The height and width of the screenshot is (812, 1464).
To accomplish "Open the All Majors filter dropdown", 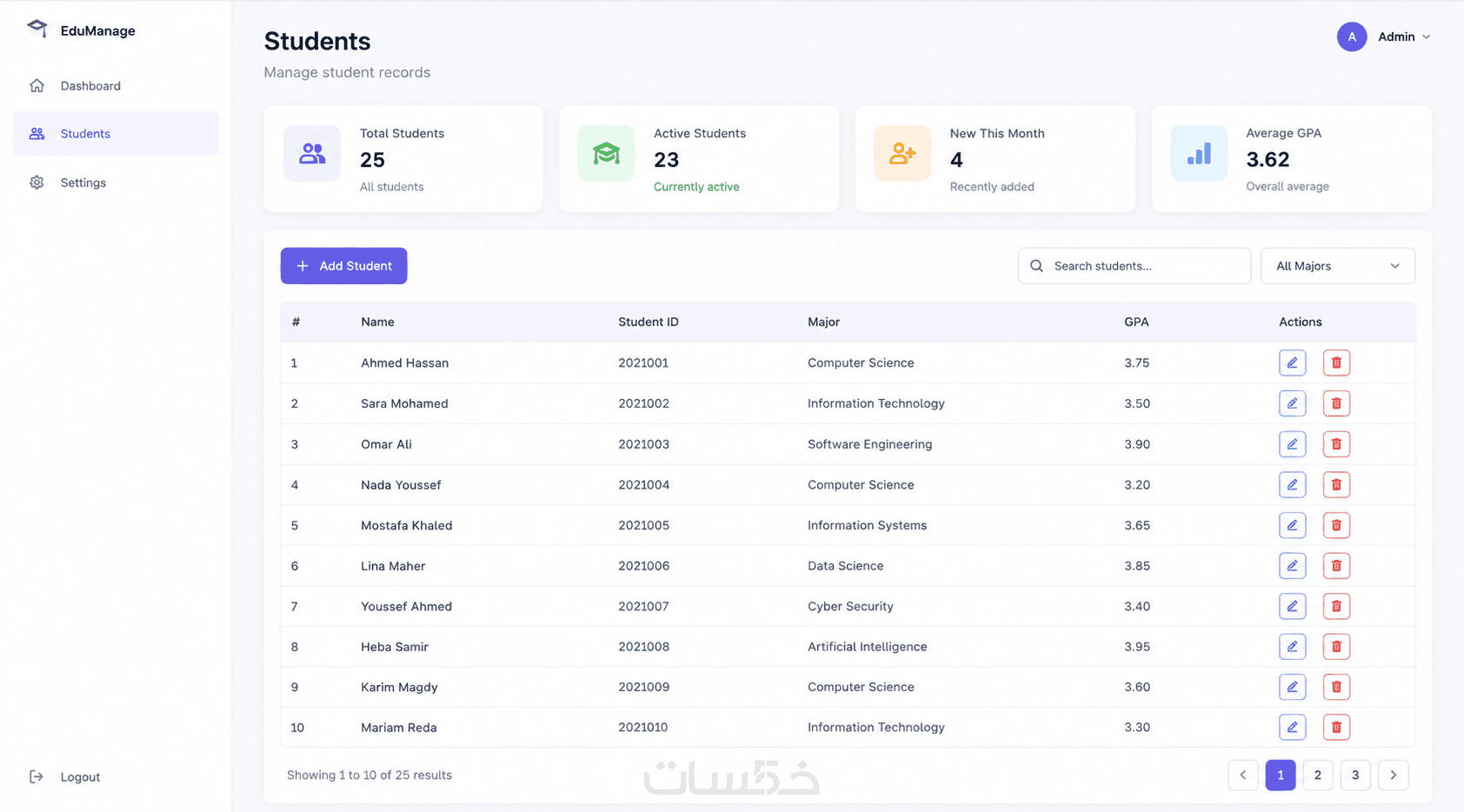I will click(x=1337, y=266).
